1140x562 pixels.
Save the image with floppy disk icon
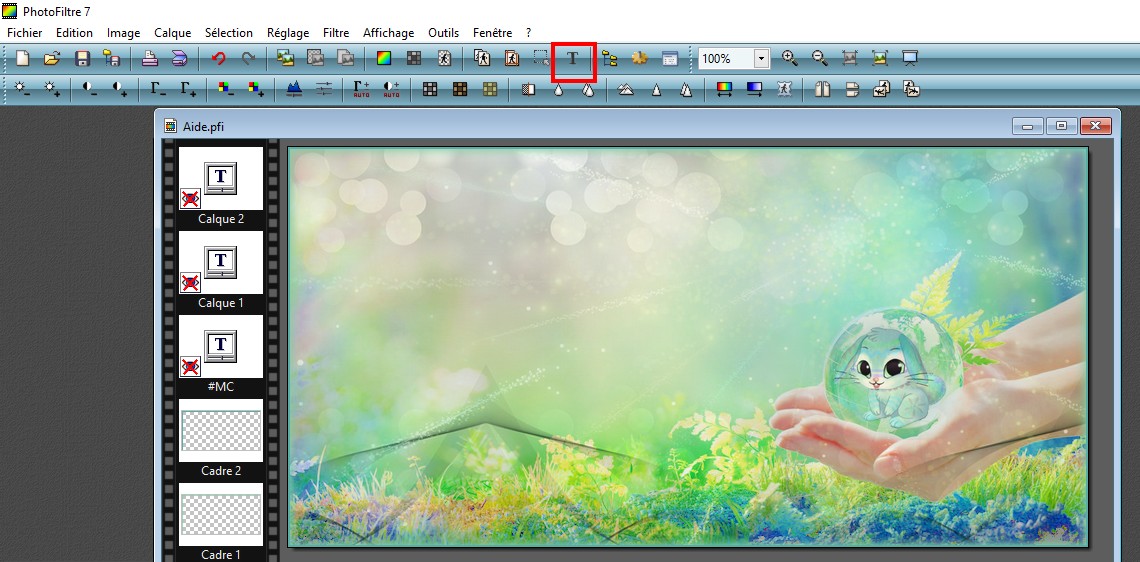pyautogui.click(x=82, y=58)
